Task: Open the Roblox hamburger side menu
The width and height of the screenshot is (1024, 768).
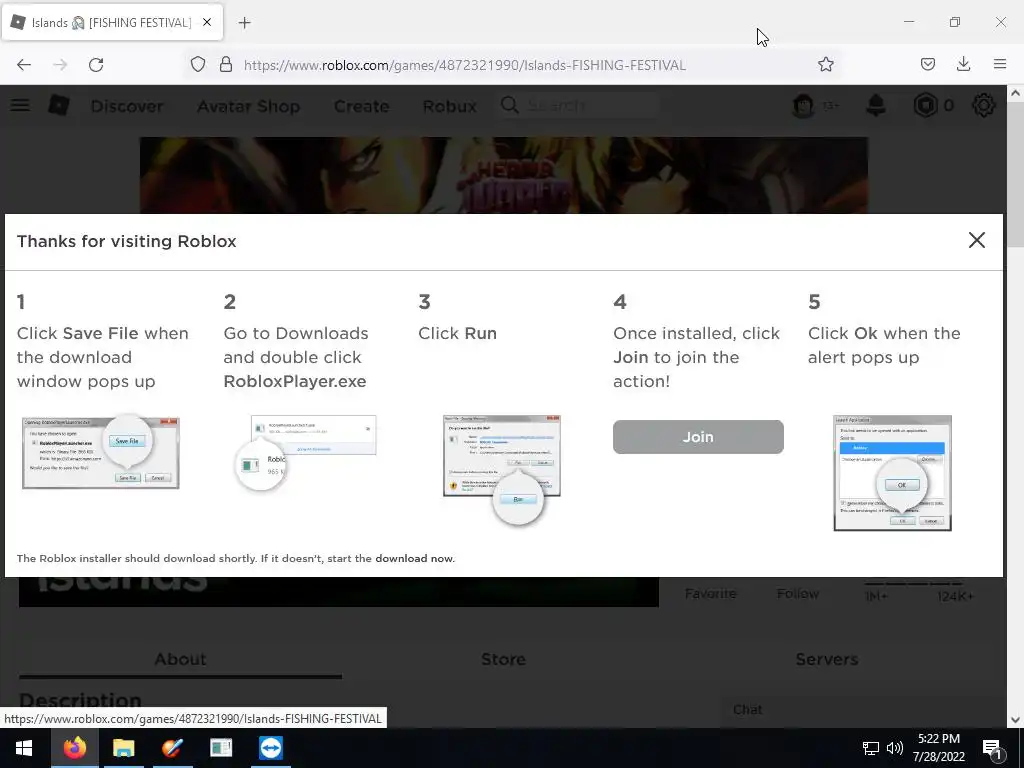Action: click(x=20, y=105)
